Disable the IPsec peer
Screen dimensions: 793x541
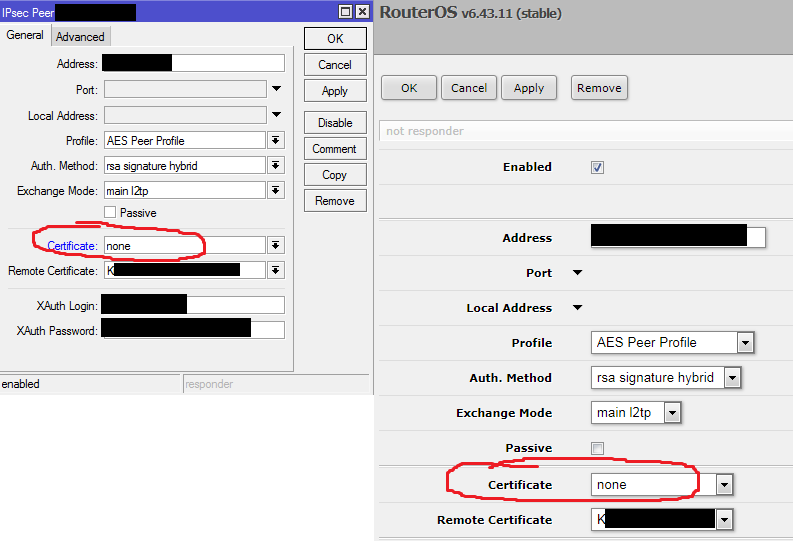[x=335, y=123]
